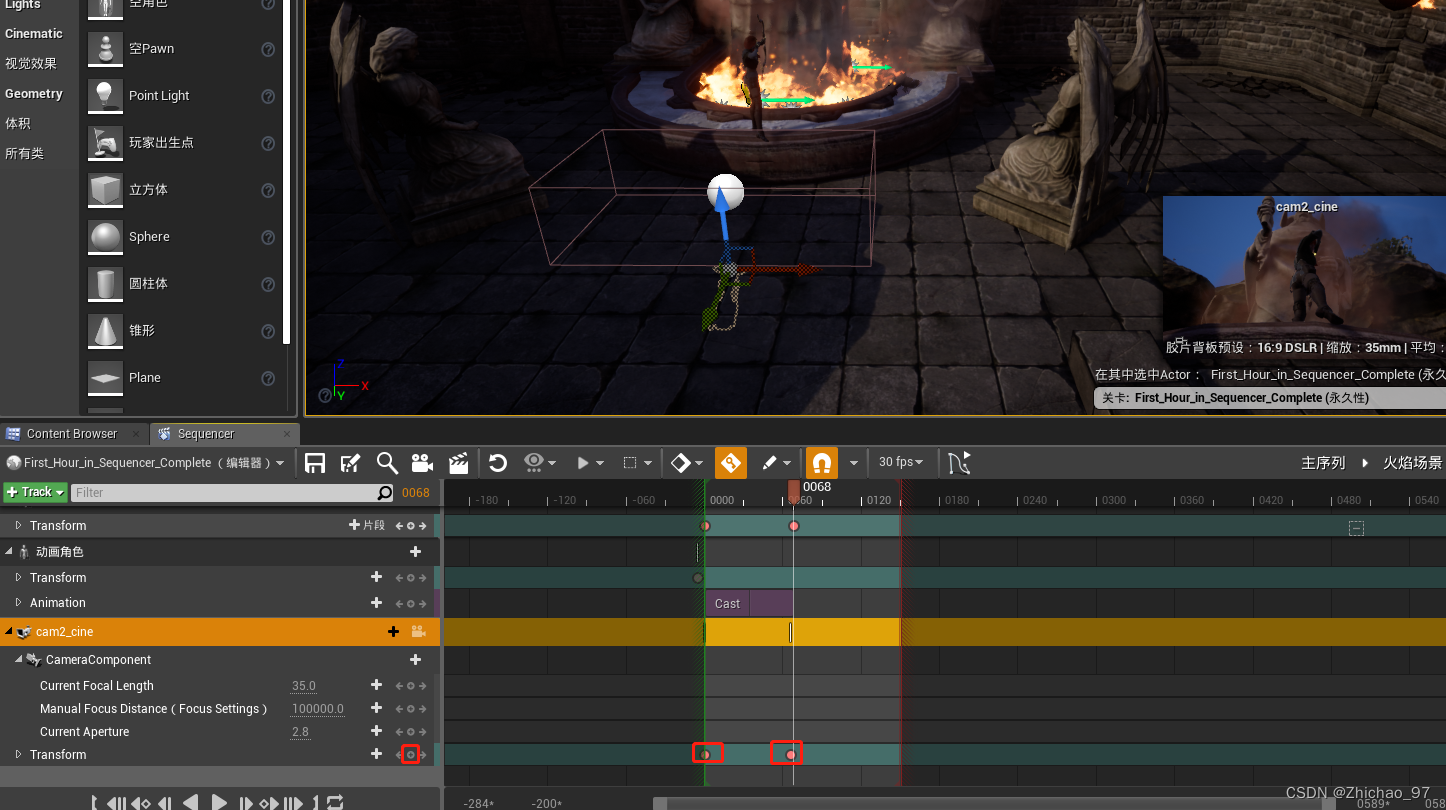The image size is (1446, 810).
Task: Click the camera icon on cam2_cine track
Action: (418, 631)
